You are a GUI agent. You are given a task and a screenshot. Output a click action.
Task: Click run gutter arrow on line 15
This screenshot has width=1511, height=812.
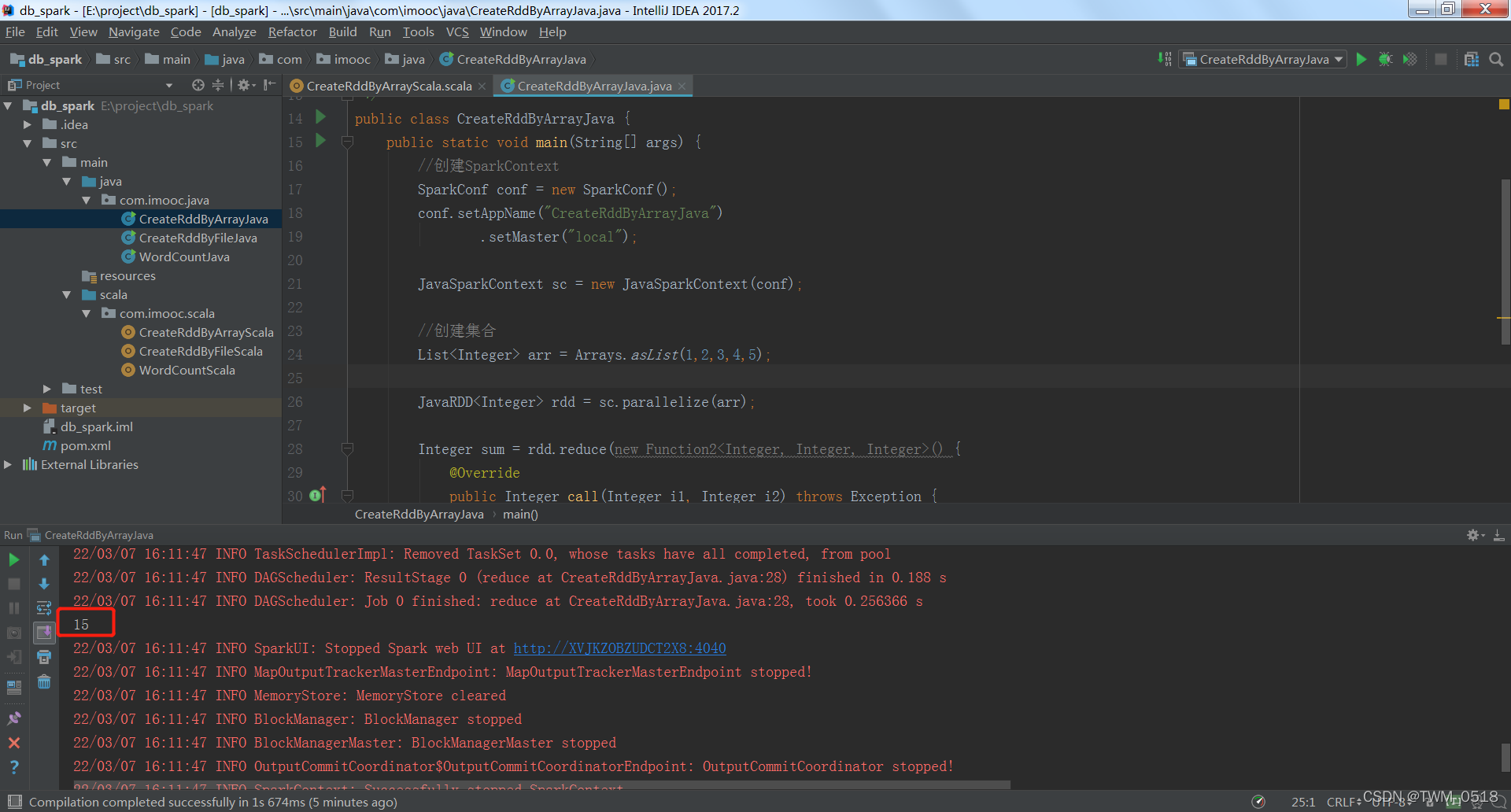(x=320, y=141)
